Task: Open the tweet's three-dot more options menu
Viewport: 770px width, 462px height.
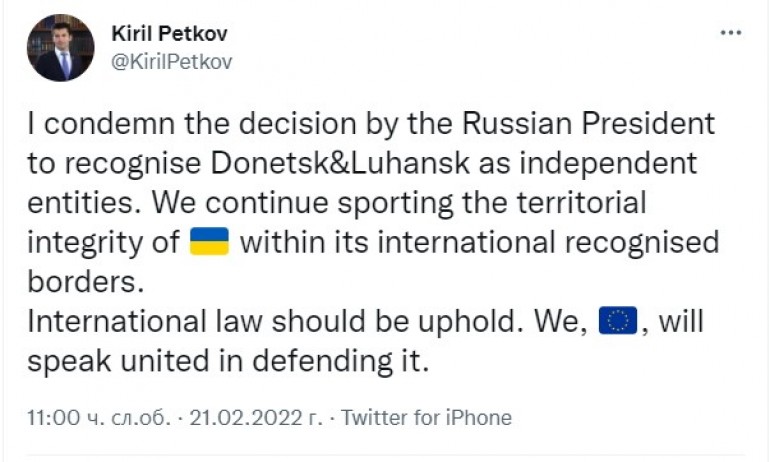Action: point(731,33)
